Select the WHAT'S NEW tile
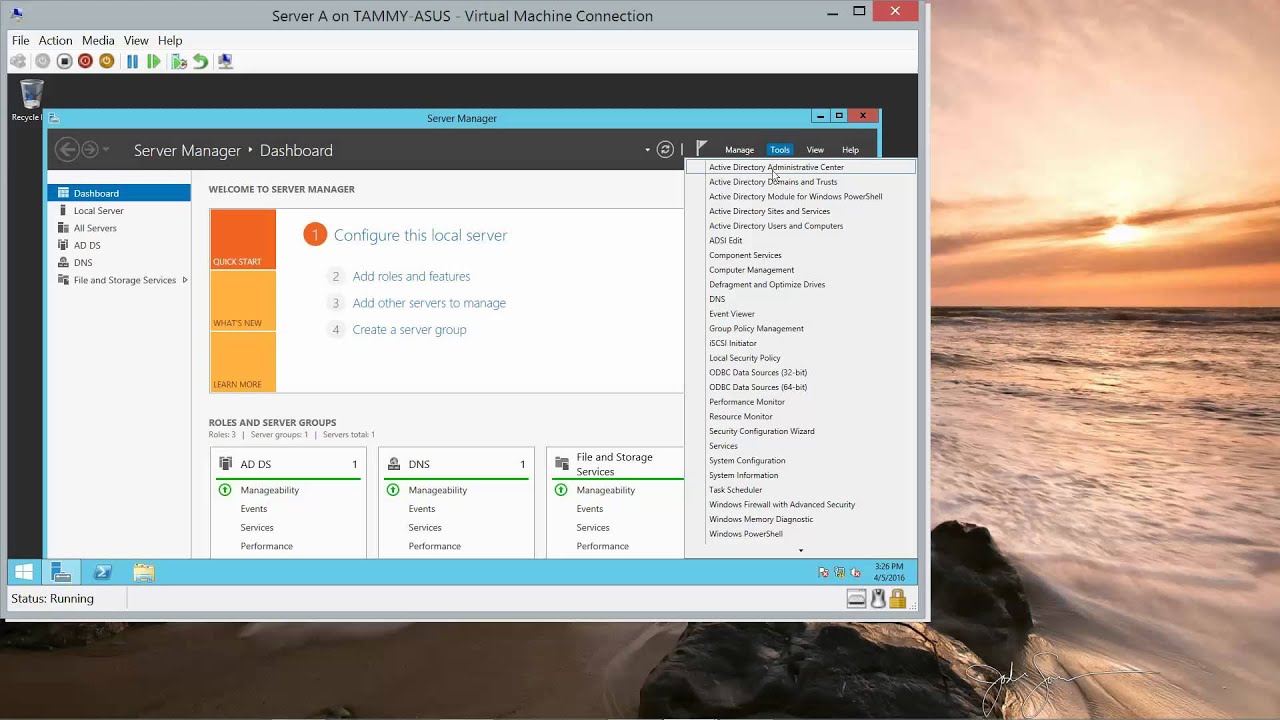The image size is (1280, 720). click(x=243, y=301)
